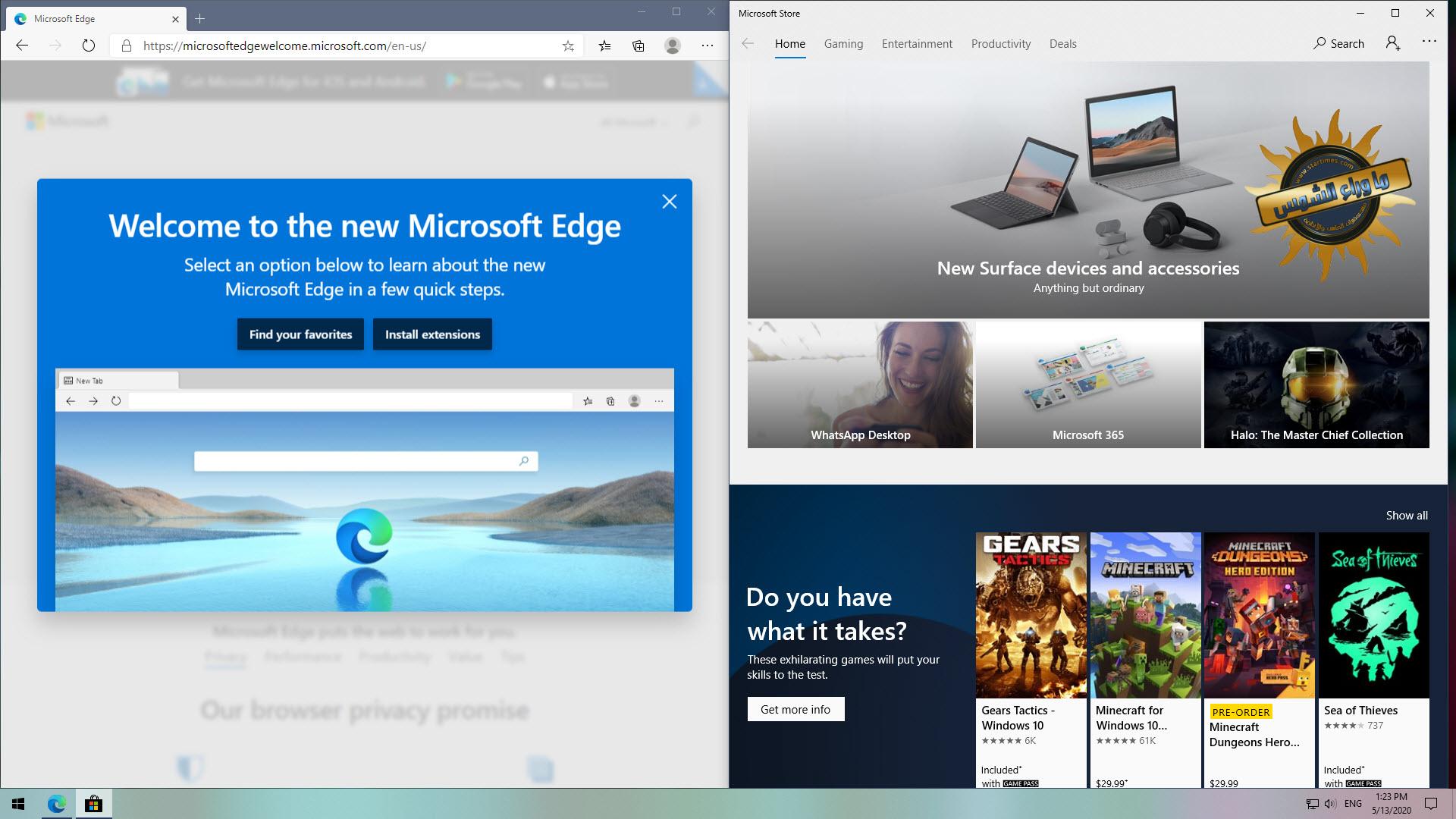Open Gears Tactics game card

pos(1031,660)
